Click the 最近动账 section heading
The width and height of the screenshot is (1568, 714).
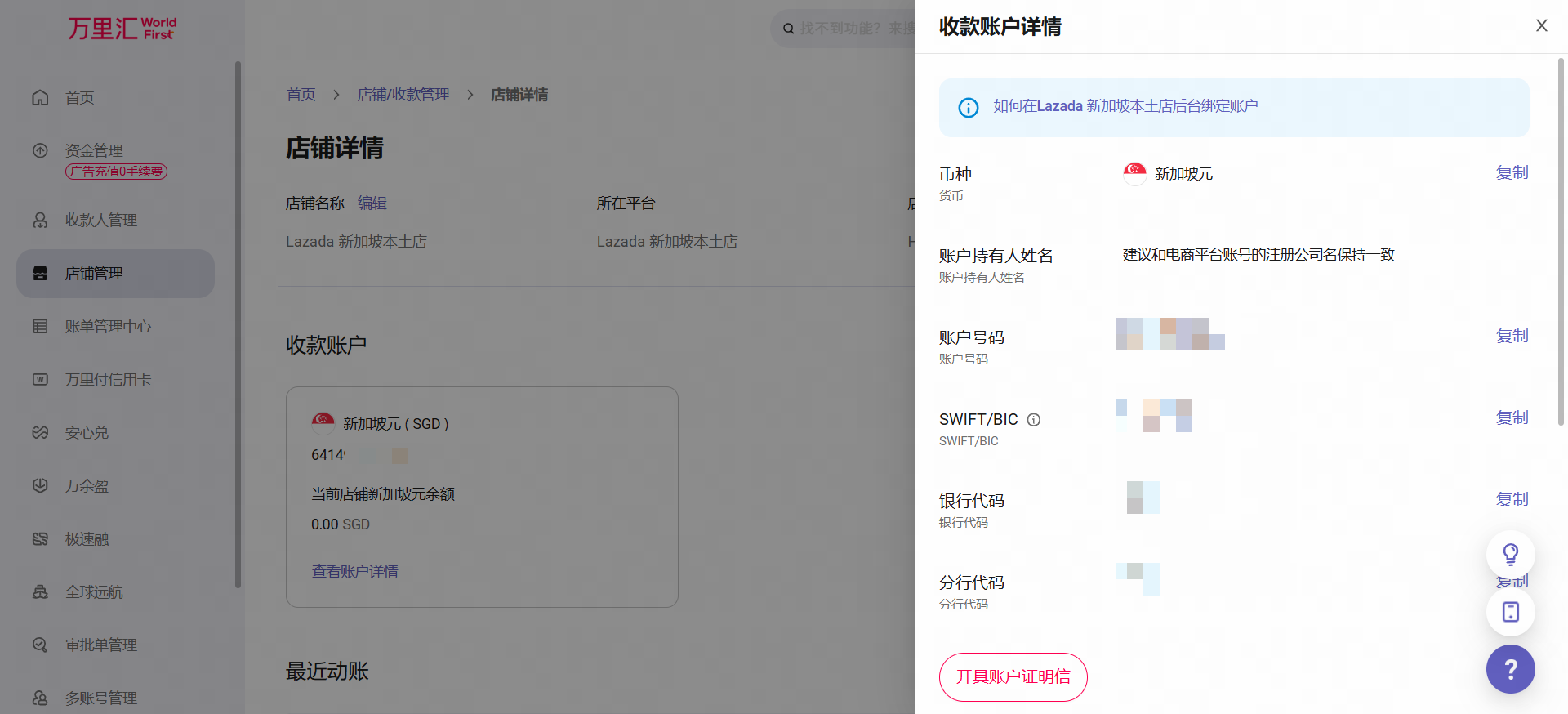point(327,672)
